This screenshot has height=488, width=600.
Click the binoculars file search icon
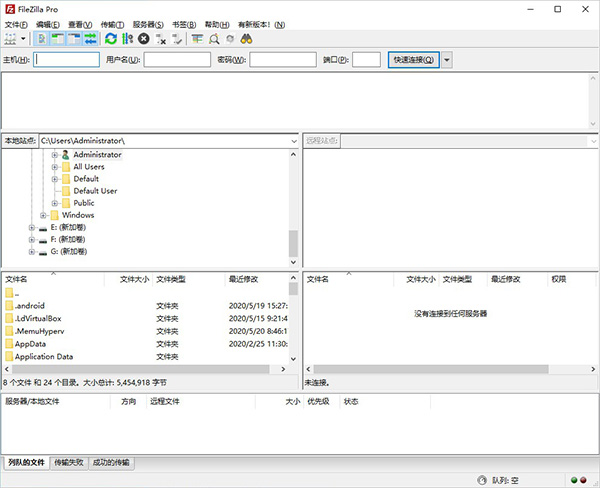pos(246,39)
